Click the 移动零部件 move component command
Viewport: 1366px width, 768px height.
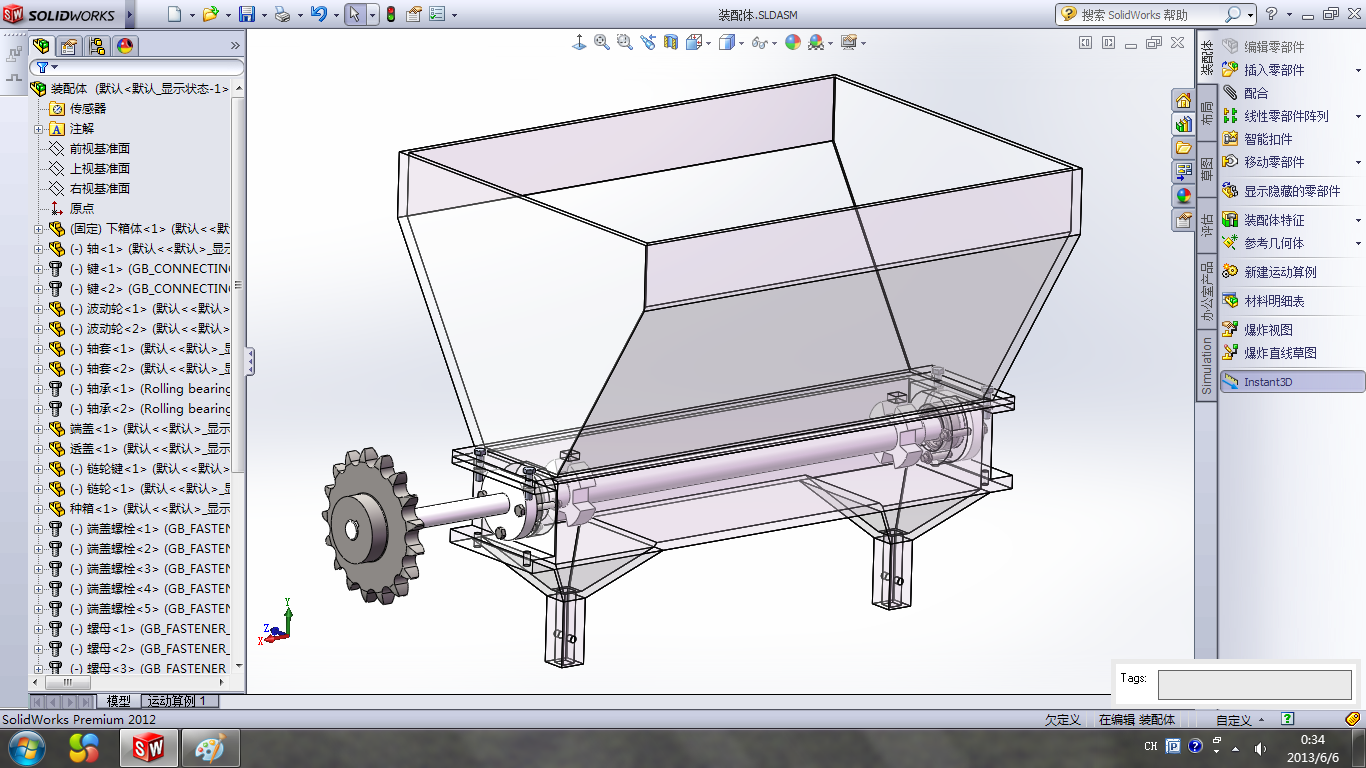[x=1274, y=162]
